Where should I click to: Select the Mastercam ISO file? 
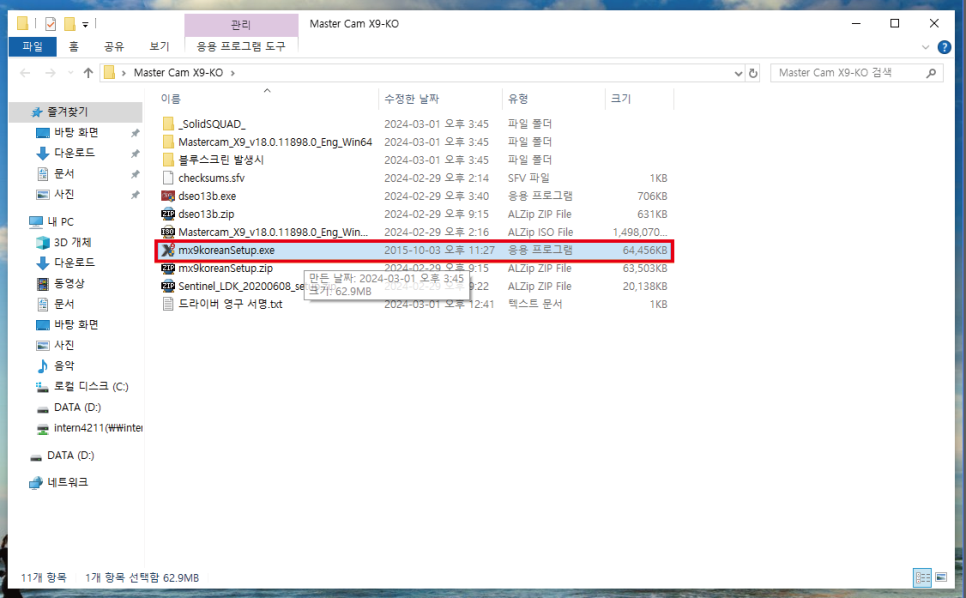272,232
